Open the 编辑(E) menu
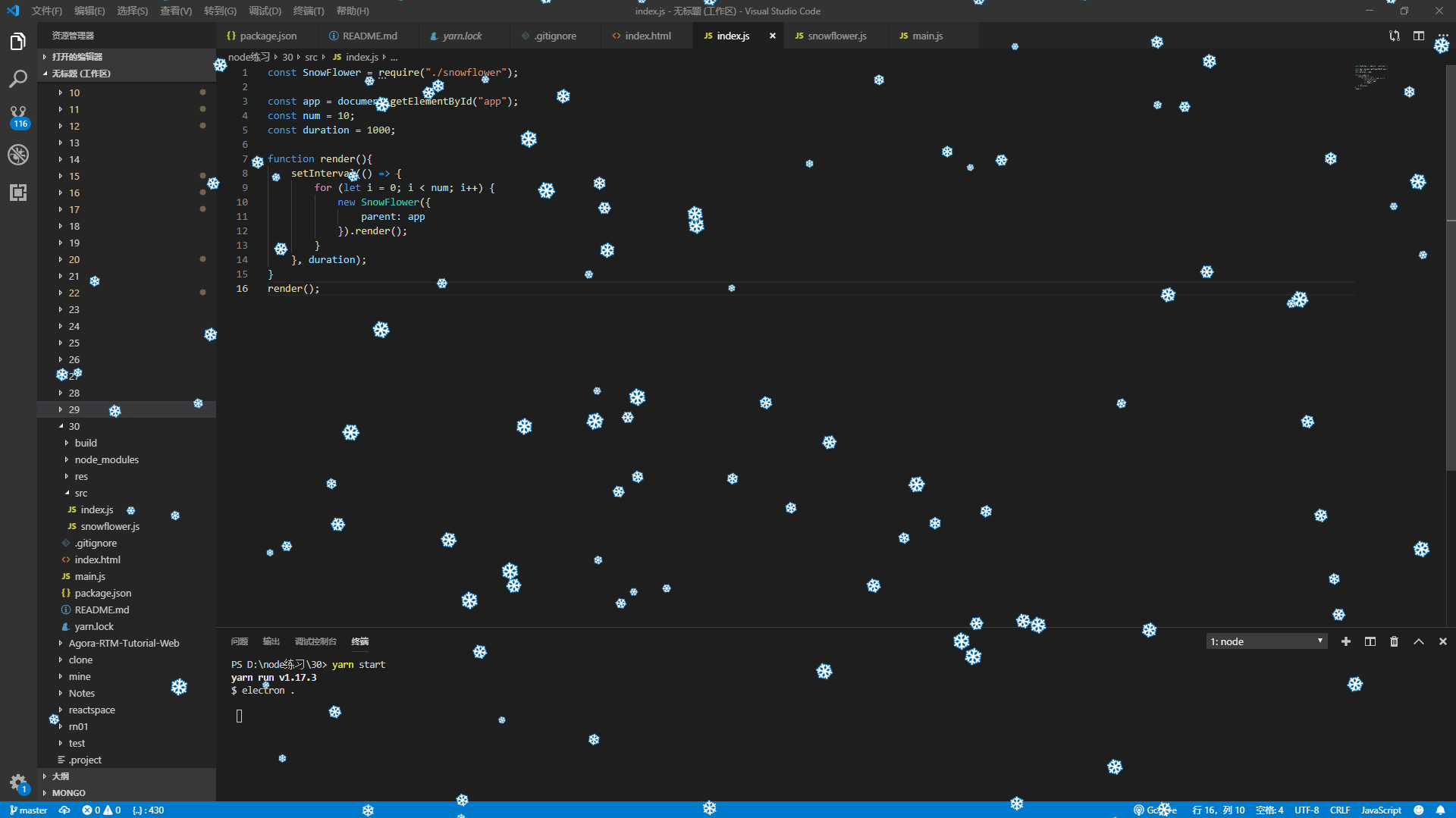This screenshot has height=818, width=1456. (89, 11)
